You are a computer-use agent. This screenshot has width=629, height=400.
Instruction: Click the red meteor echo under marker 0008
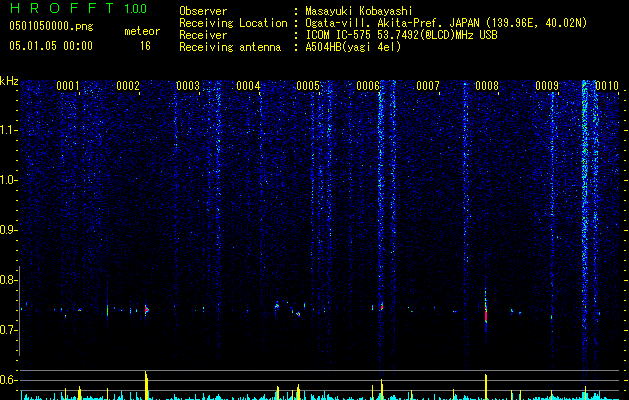click(486, 316)
